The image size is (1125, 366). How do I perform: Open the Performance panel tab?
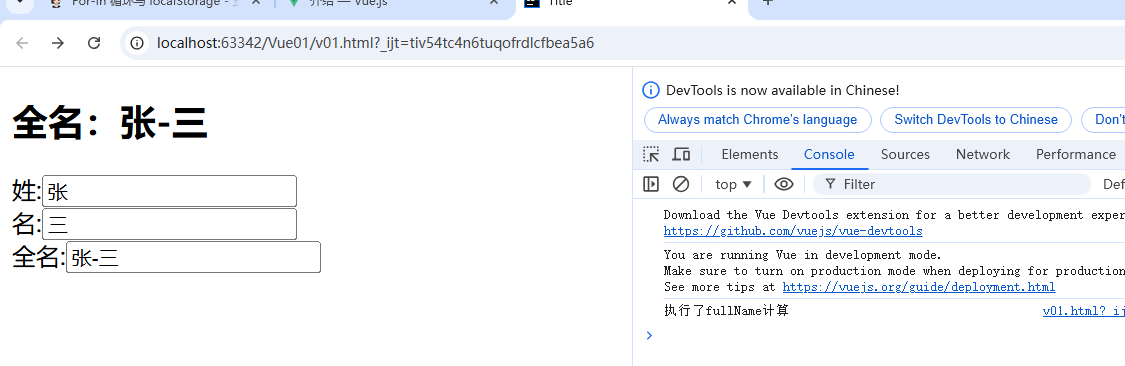pyautogui.click(x=1075, y=154)
